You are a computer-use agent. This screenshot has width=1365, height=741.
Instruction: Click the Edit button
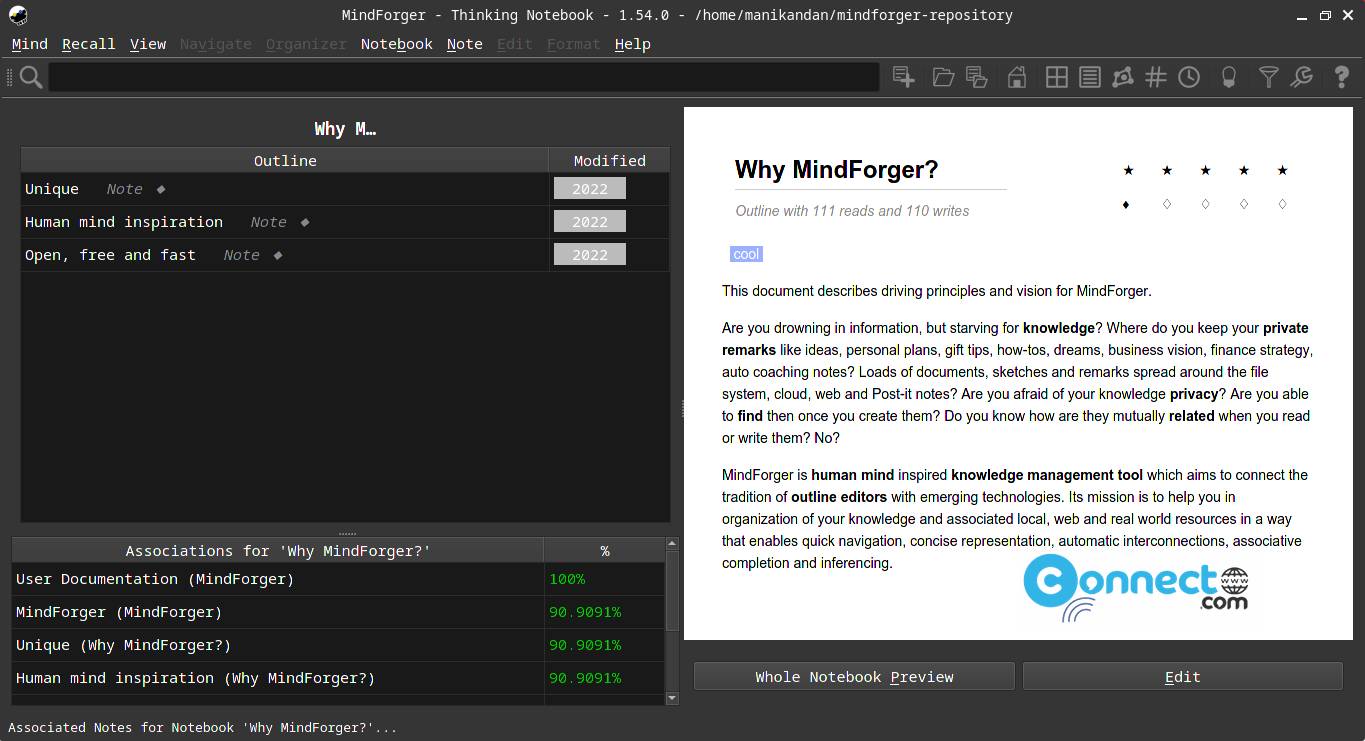tap(1183, 677)
